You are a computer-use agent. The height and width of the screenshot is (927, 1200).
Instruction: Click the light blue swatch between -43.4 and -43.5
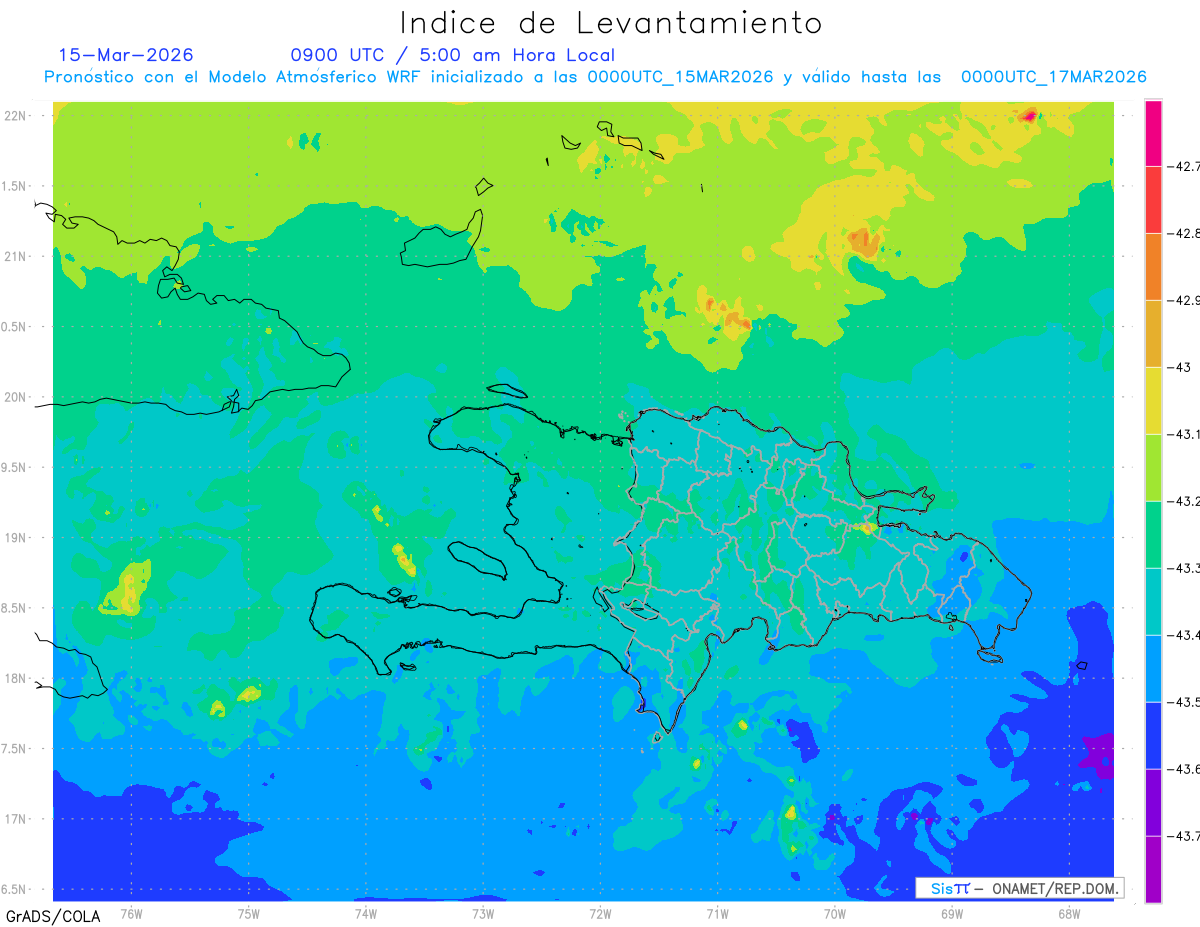[1153, 669]
